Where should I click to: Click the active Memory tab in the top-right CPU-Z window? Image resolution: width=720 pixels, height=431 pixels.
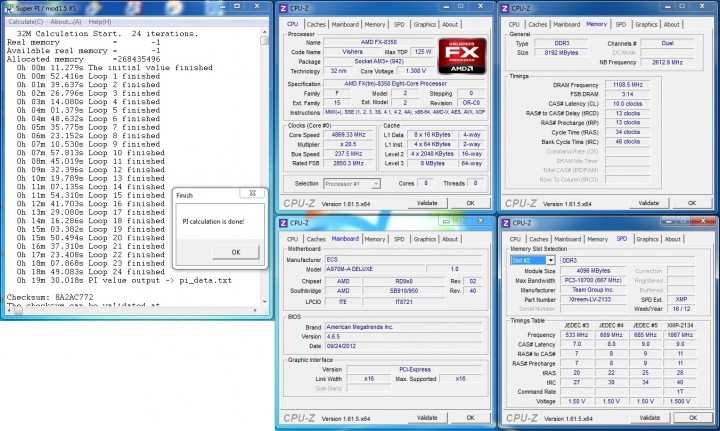point(596,24)
